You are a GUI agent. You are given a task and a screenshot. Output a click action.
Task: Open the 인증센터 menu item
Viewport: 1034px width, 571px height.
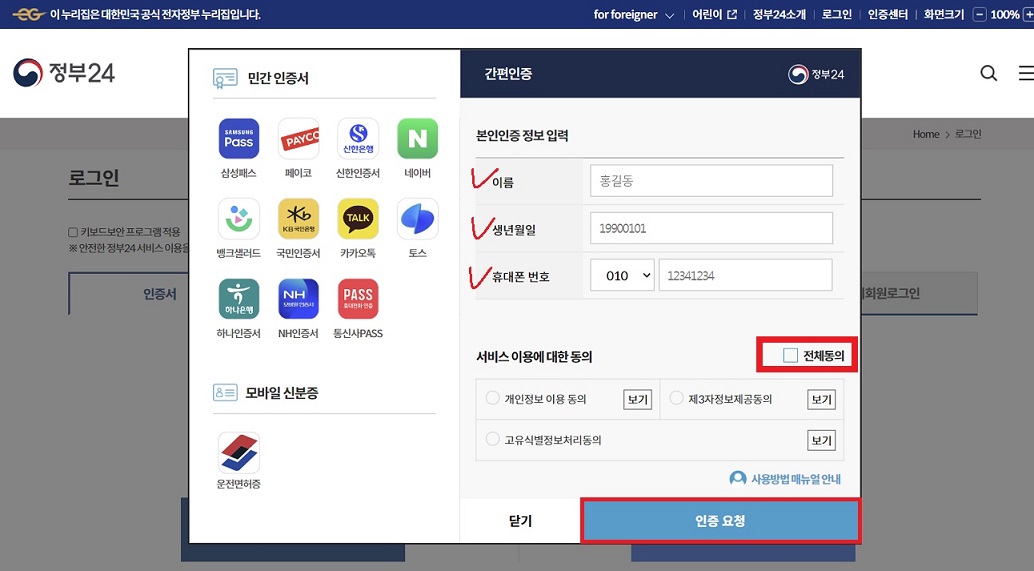(888, 15)
